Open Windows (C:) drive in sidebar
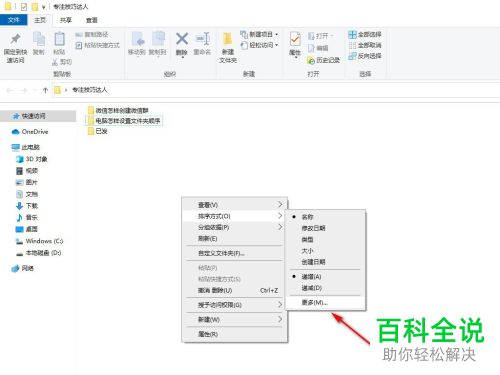Image resolution: width=500 pixels, height=375 pixels. pos(39,241)
